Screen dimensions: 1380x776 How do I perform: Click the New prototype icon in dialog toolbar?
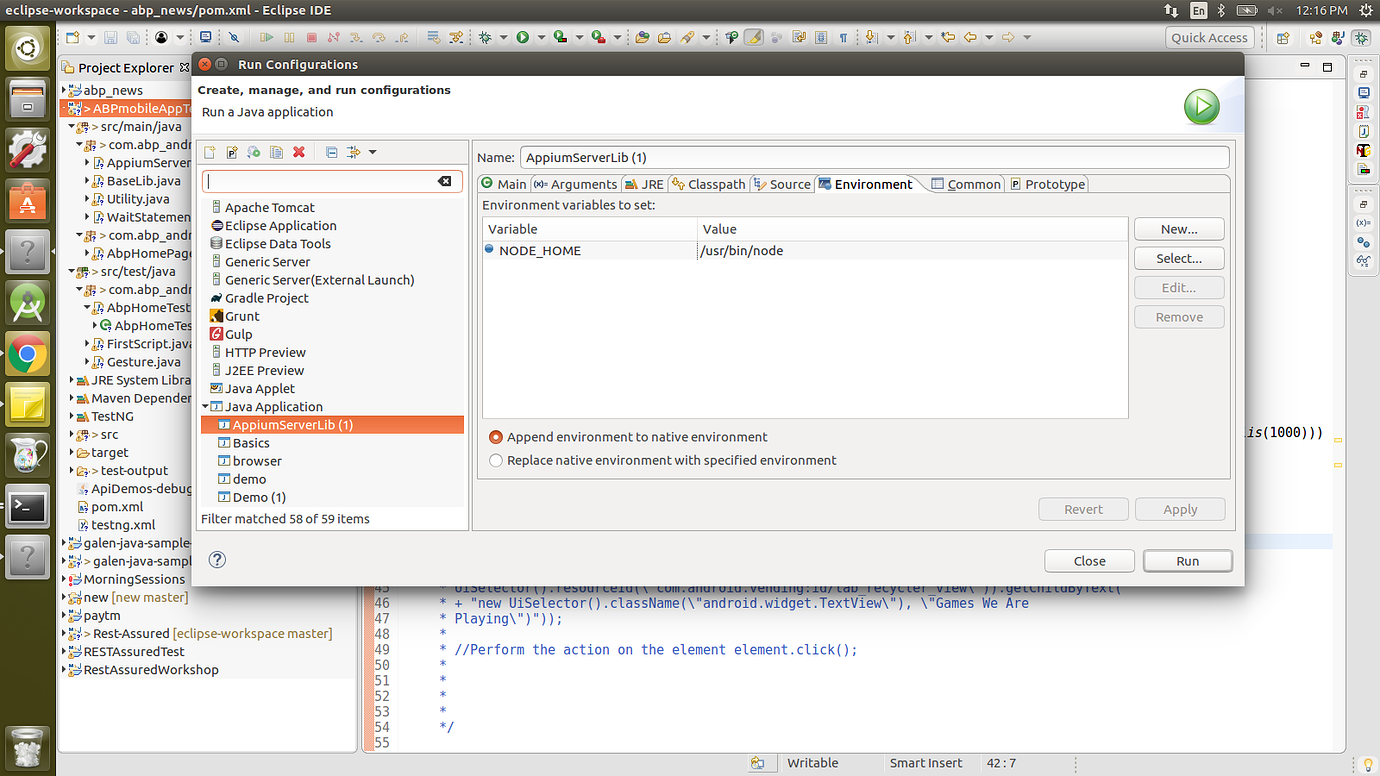tap(232, 152)
